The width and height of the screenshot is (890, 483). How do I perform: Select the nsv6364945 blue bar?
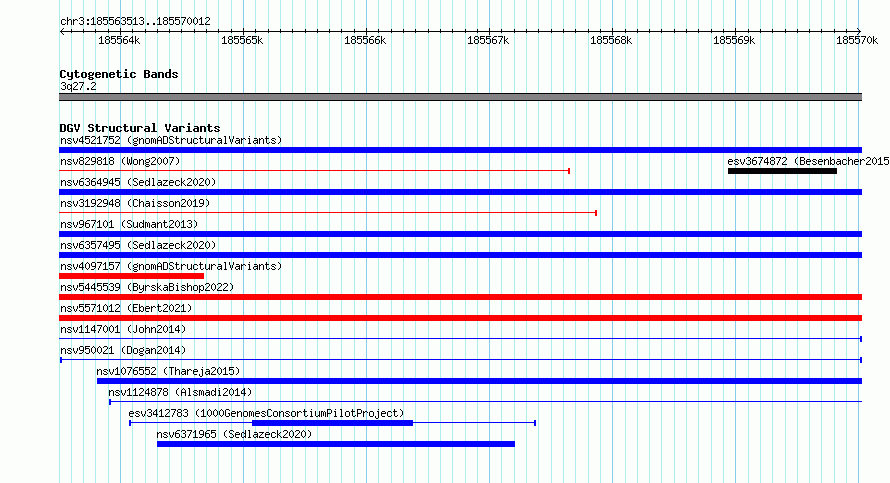click(x=460, y=192)
